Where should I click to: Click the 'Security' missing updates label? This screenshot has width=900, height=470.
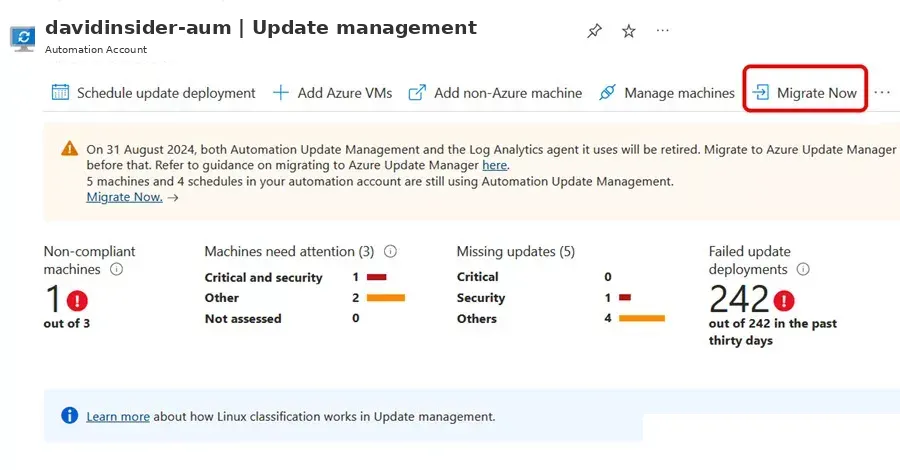pos(481,298)
